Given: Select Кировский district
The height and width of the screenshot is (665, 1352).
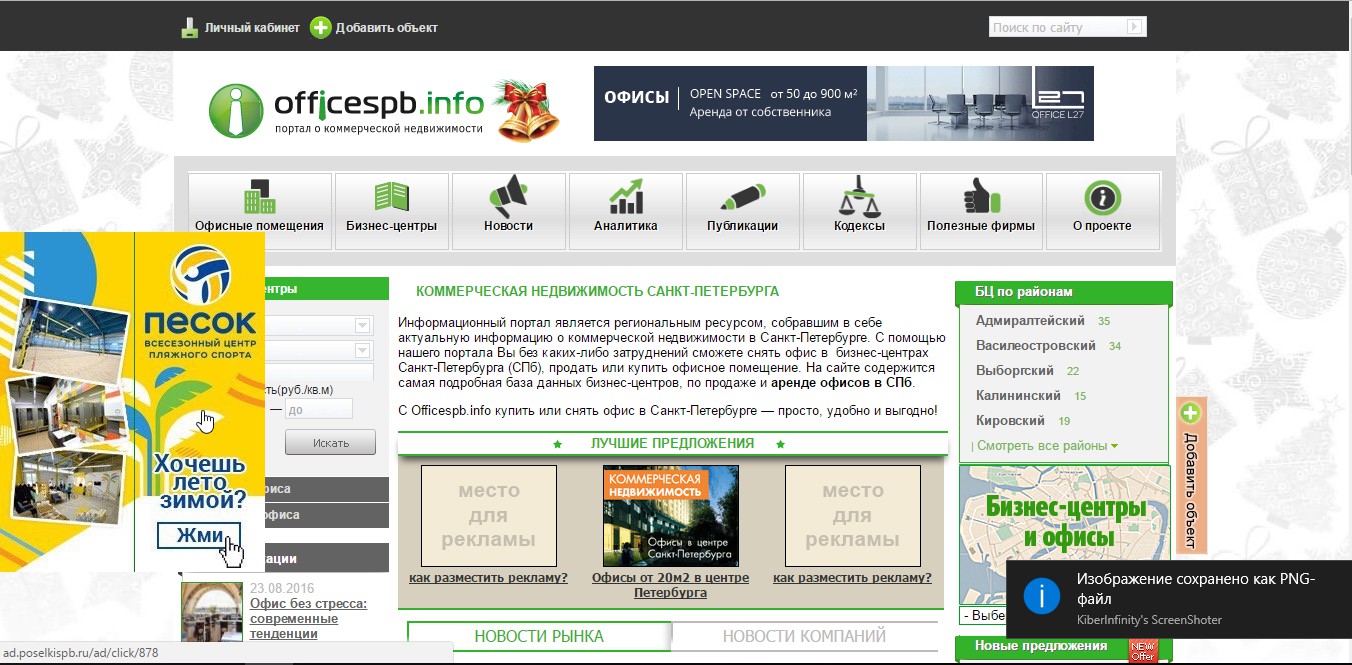Looking at the screenshot, I should 1010,421.
